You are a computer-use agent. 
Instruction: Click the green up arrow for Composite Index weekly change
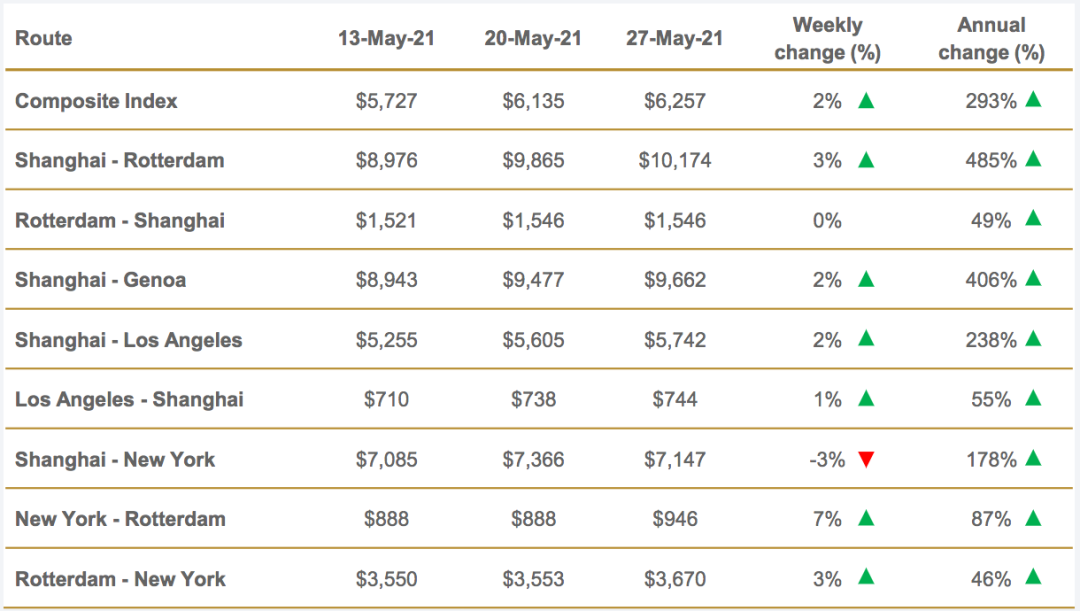point(866,101)
